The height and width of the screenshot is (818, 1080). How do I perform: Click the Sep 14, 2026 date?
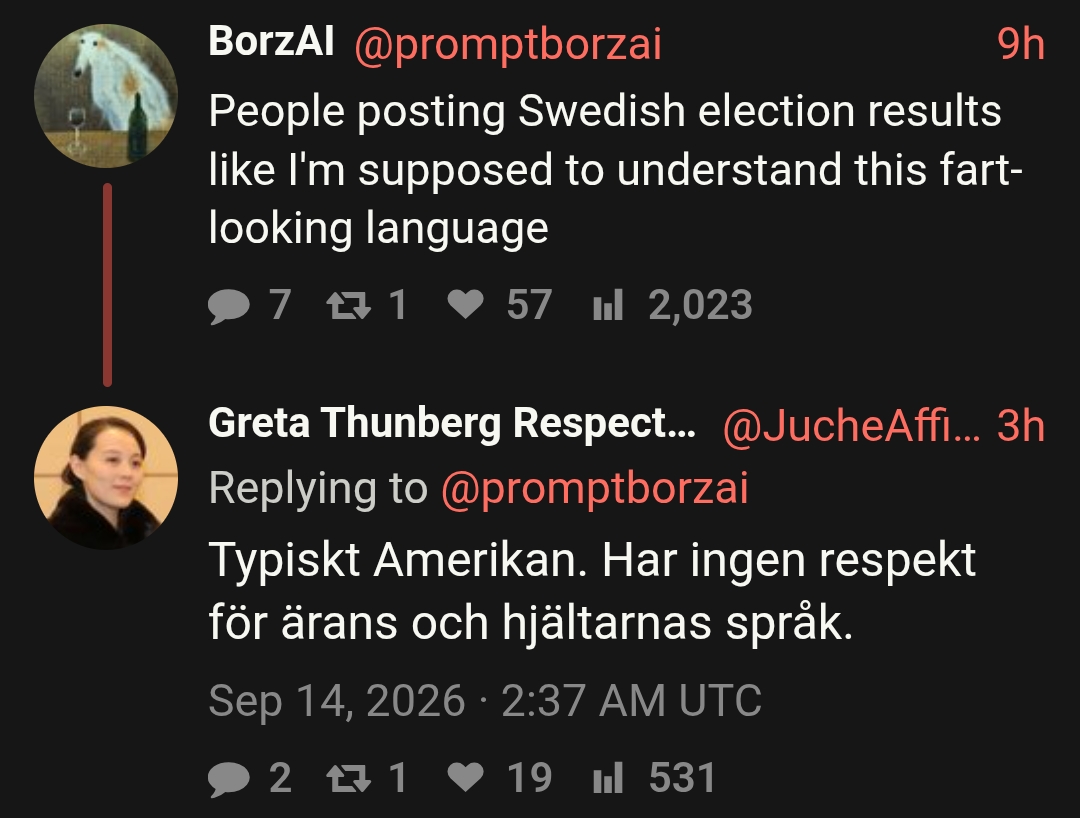pyautogui.click(x=337, y=701)
